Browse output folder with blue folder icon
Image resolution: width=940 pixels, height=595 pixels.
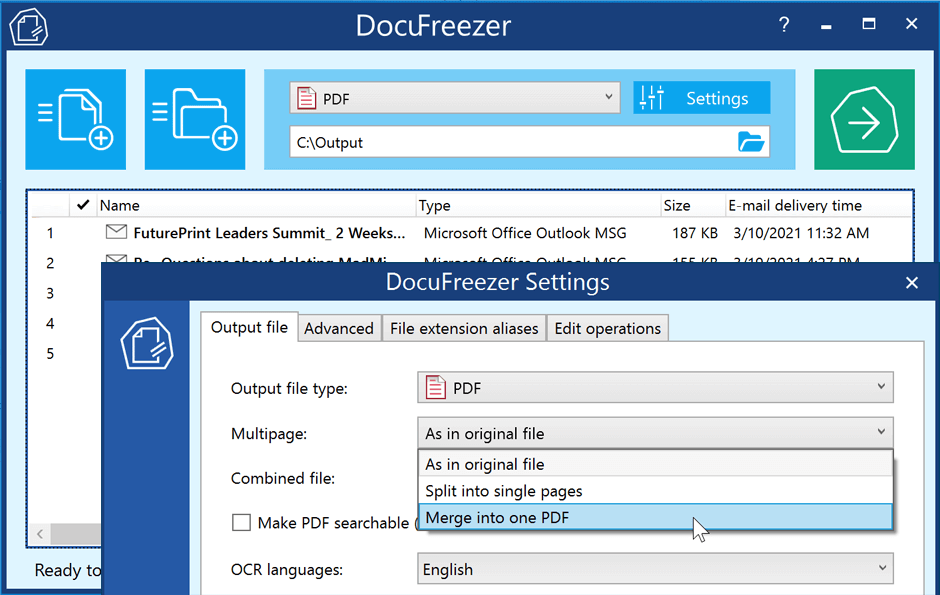[x=751, y=142]
